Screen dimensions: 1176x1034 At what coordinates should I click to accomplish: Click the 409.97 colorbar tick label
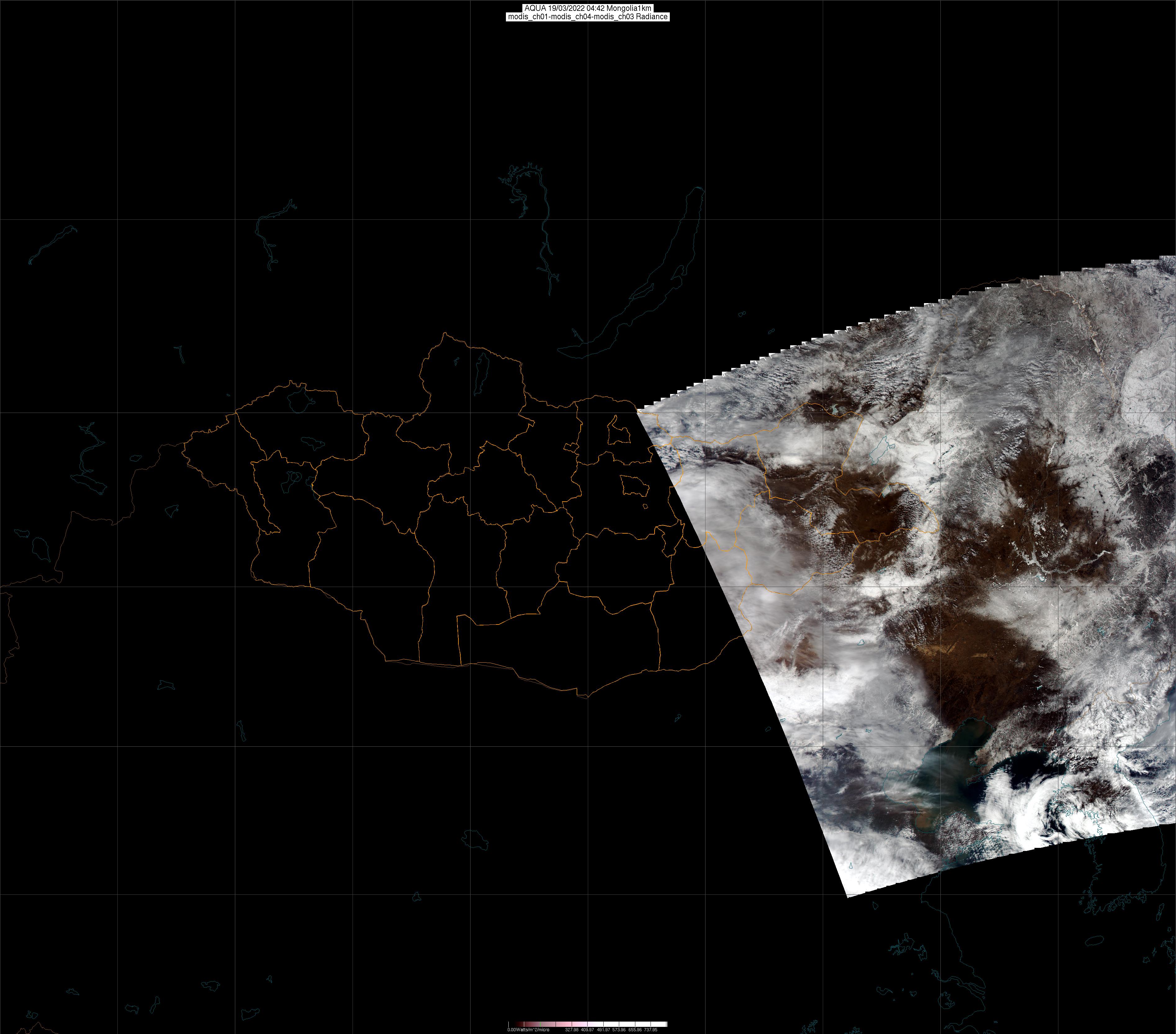tap(588, 1030)
